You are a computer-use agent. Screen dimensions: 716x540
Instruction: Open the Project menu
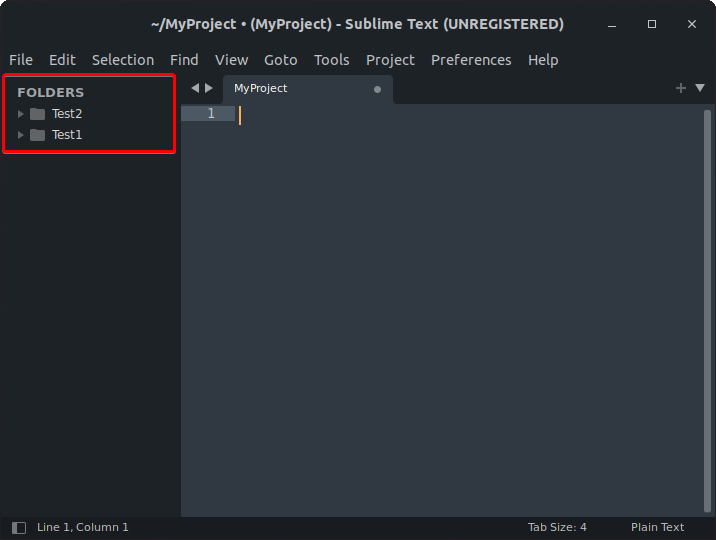click(390, 60)
